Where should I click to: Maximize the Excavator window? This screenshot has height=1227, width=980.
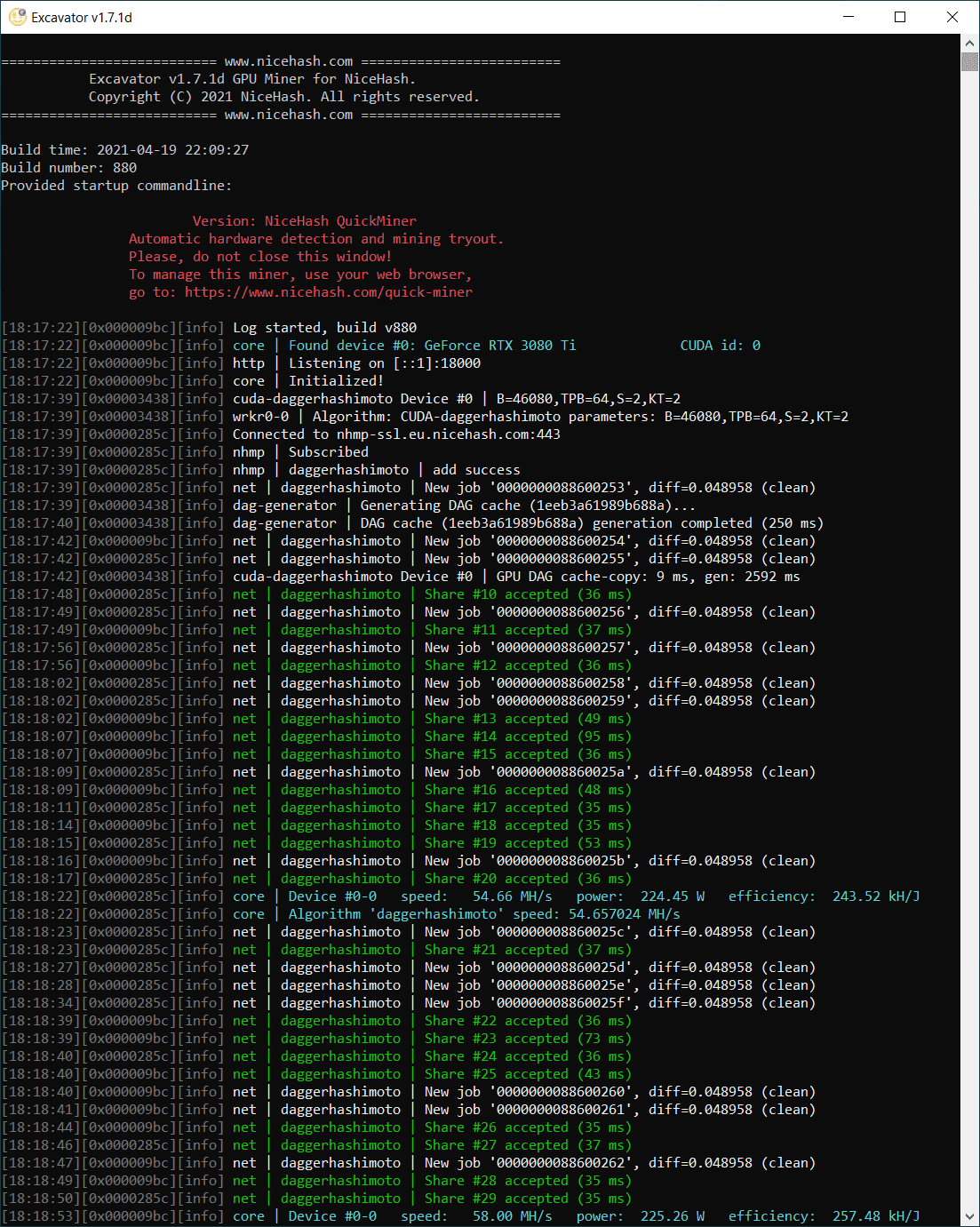pyautogui.click(x=900, y=17)
